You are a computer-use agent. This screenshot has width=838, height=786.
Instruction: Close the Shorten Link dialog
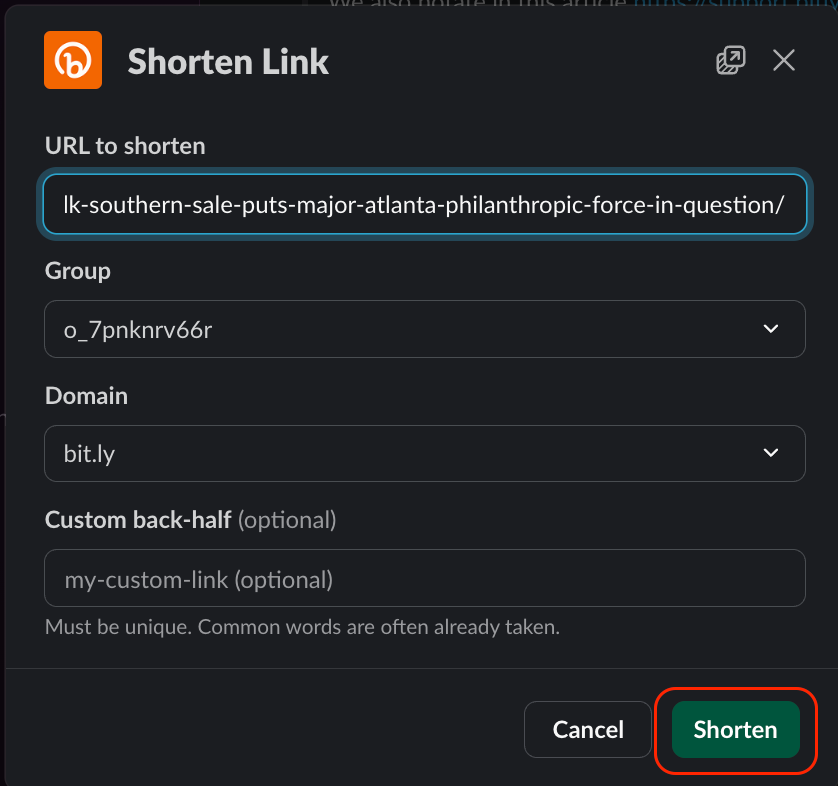click(x=783, y=60)
